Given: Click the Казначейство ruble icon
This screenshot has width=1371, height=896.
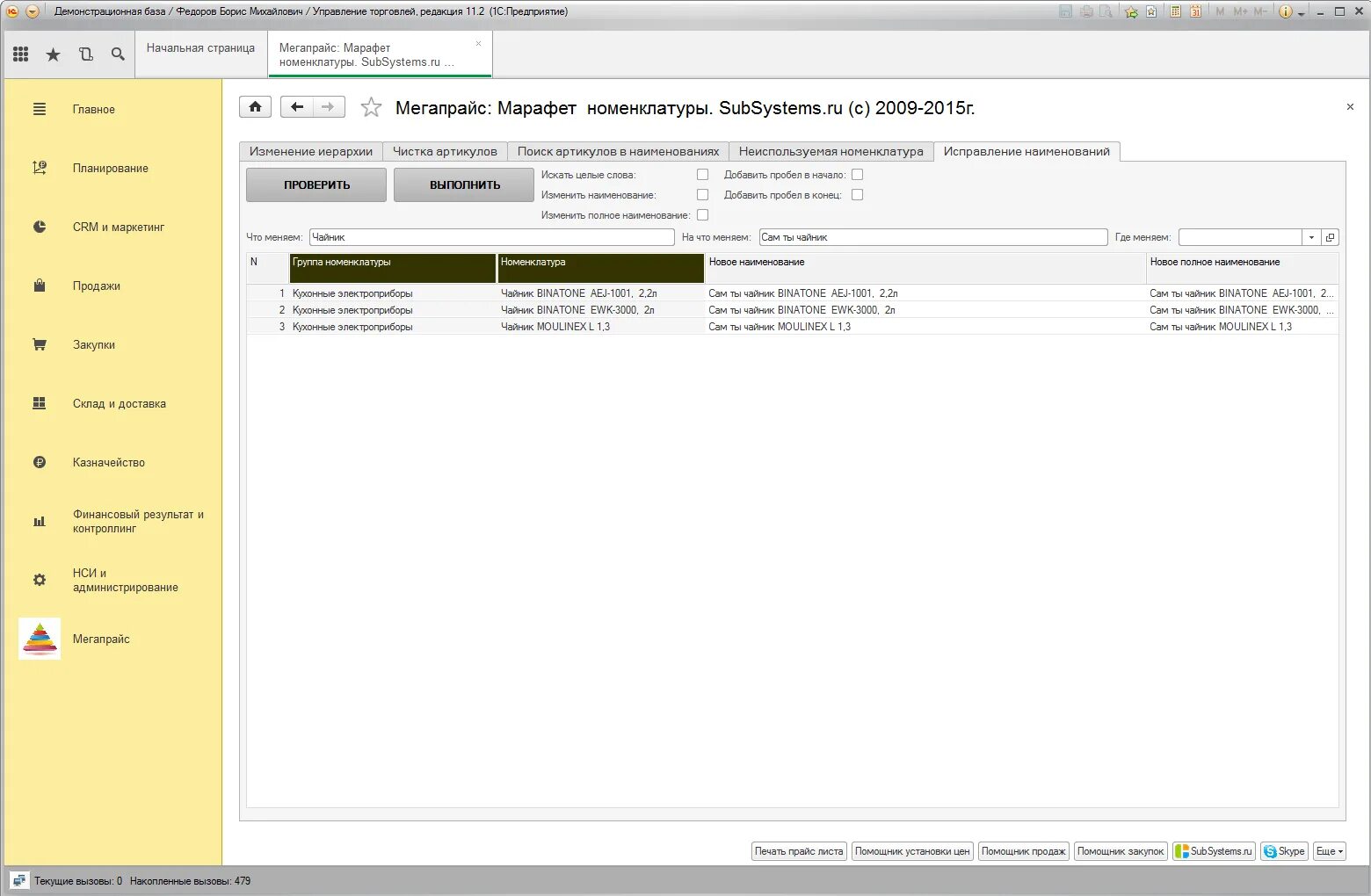Looking at the screenshot, I should [40, 462].
